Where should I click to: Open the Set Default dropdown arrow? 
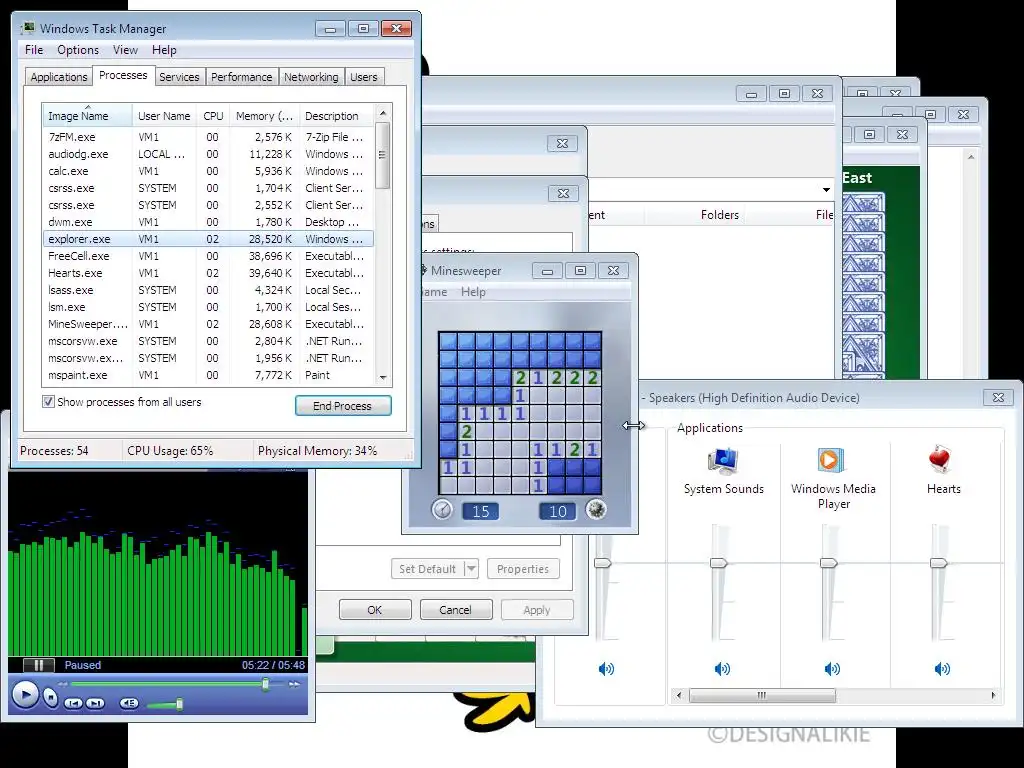point(472,569)
